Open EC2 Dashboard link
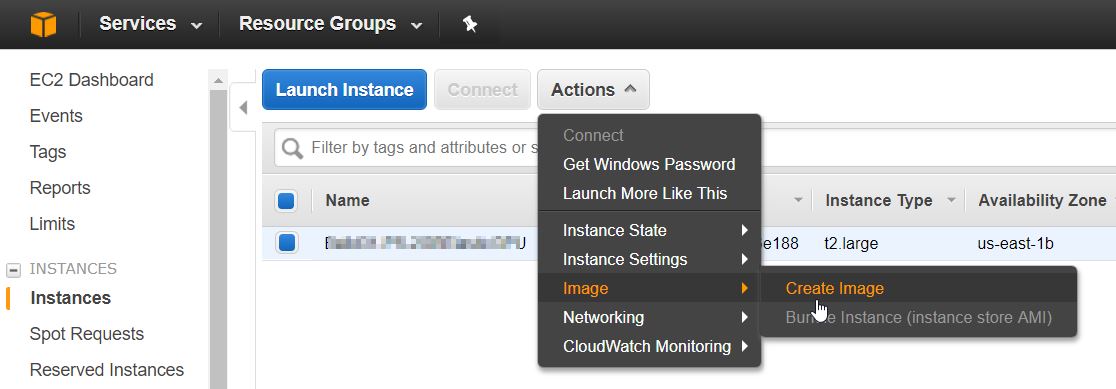This screenshot has width=1116, height=389. (x=92, y=80)
